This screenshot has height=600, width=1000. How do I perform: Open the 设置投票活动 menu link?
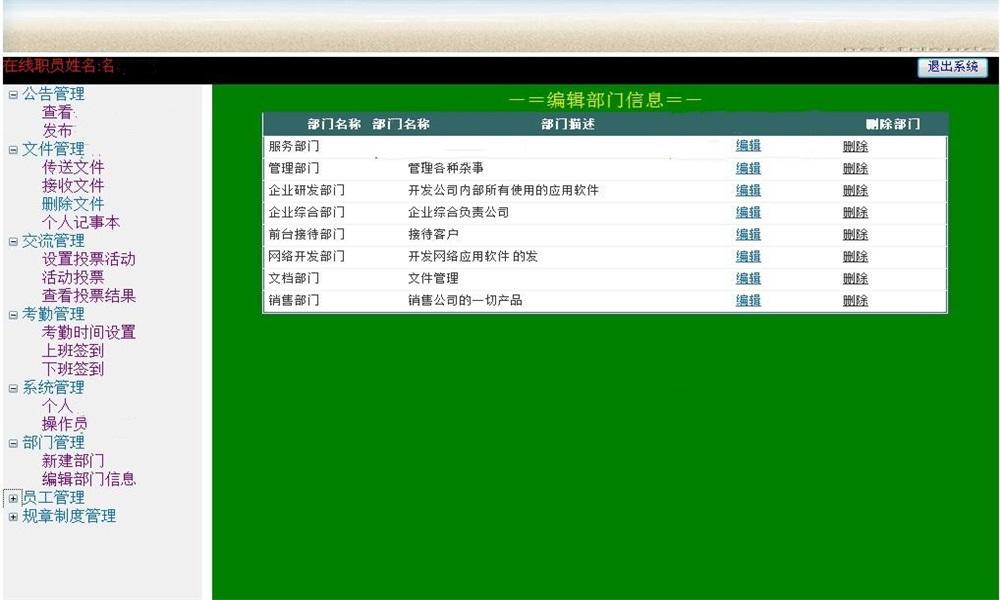[89, 260]
